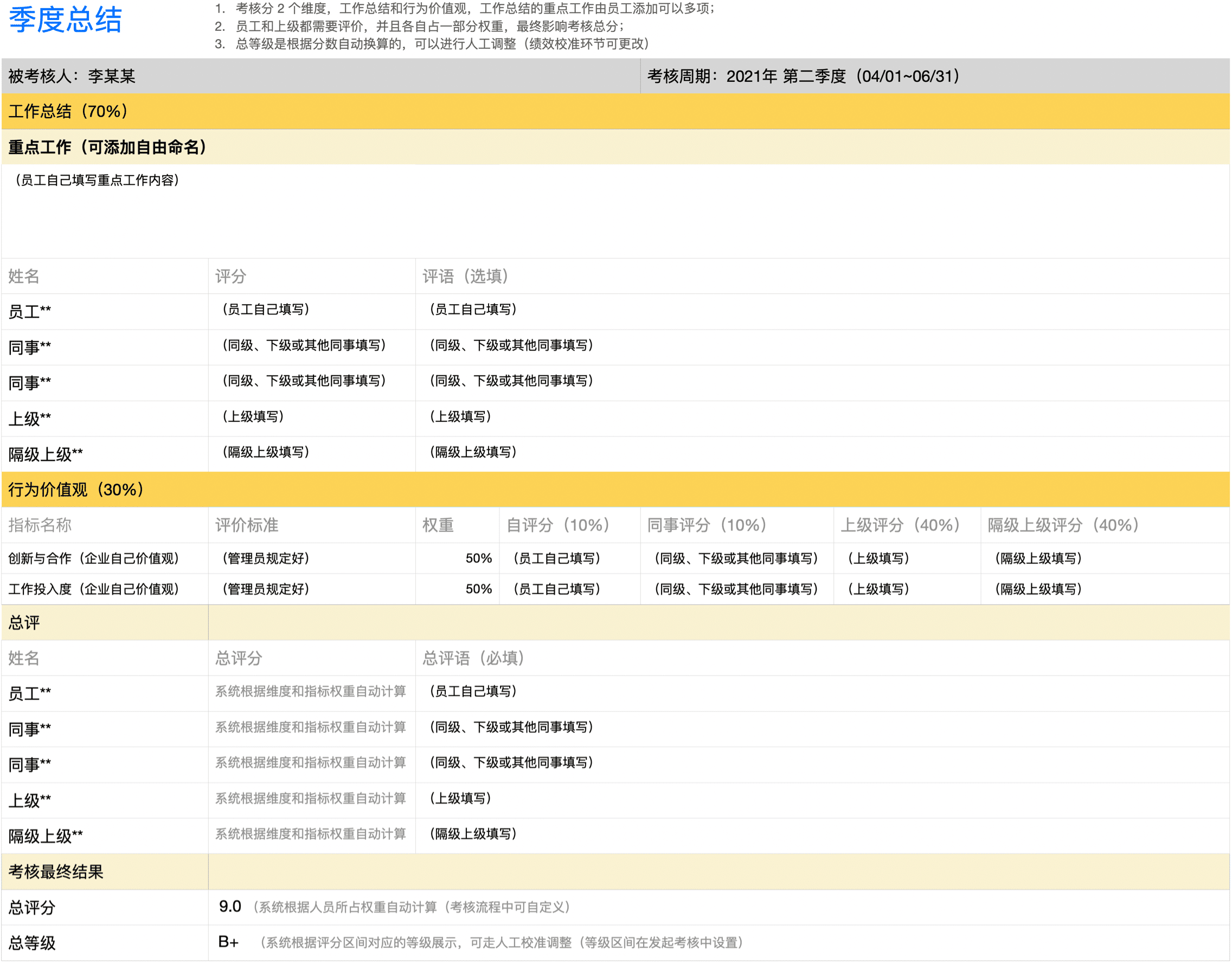Select the 上级评分（40%）column header
The width and height of the screenshot is (1232, 964).
[x=908, y=525]
